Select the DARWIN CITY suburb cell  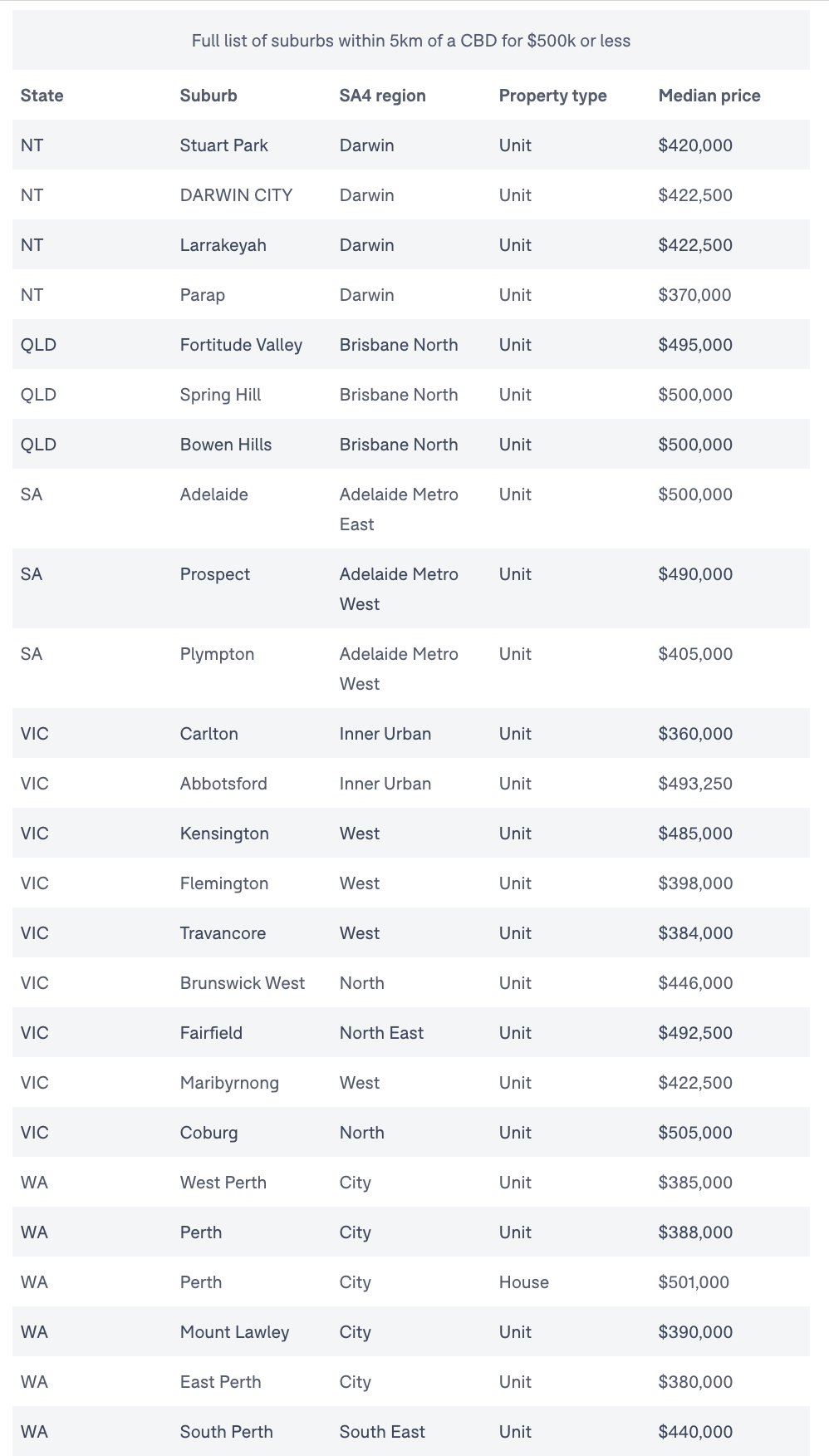[237, 195]
